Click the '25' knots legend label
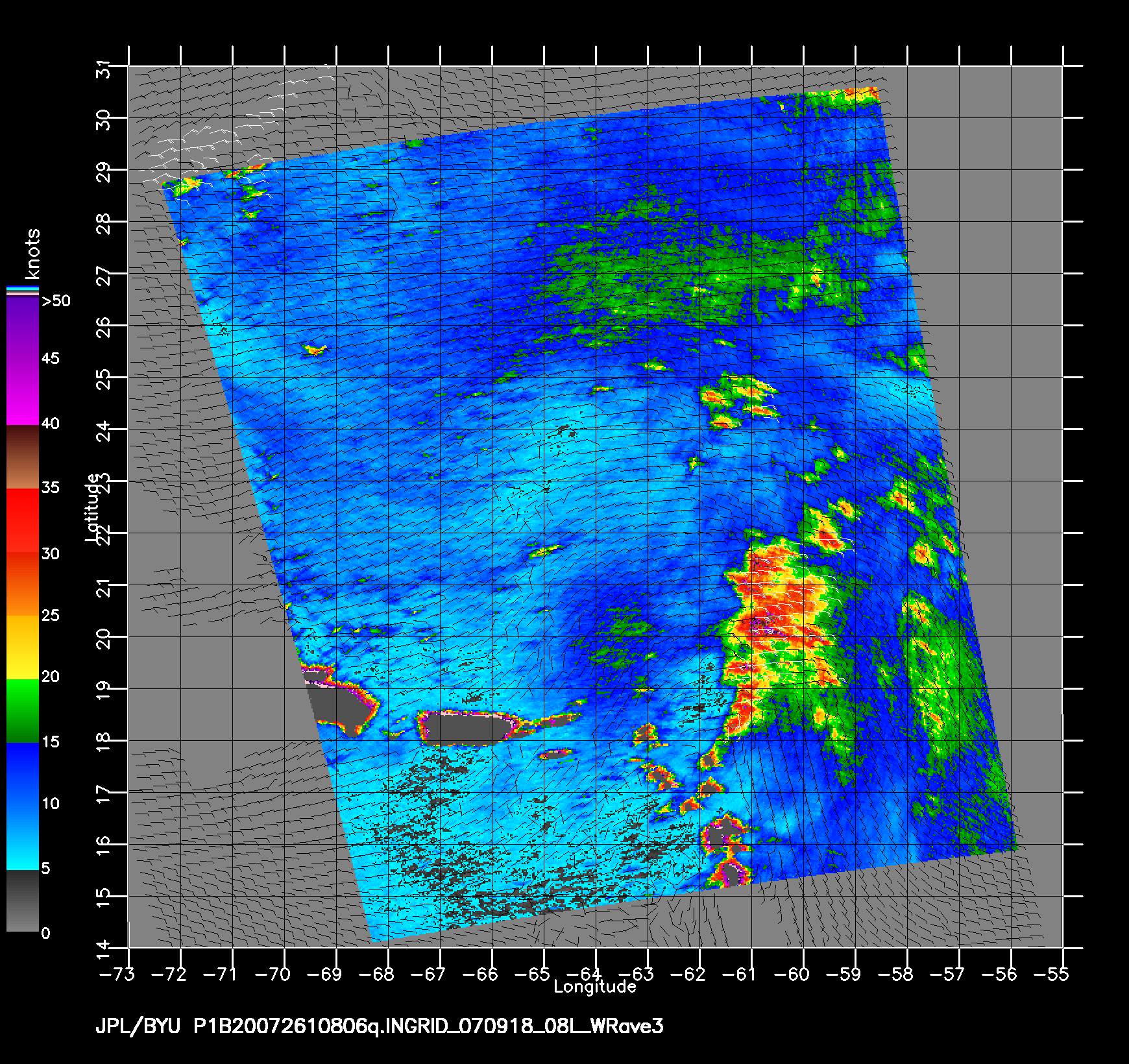The height and width of the screenshot is (1064, 1129). point(51,615)
